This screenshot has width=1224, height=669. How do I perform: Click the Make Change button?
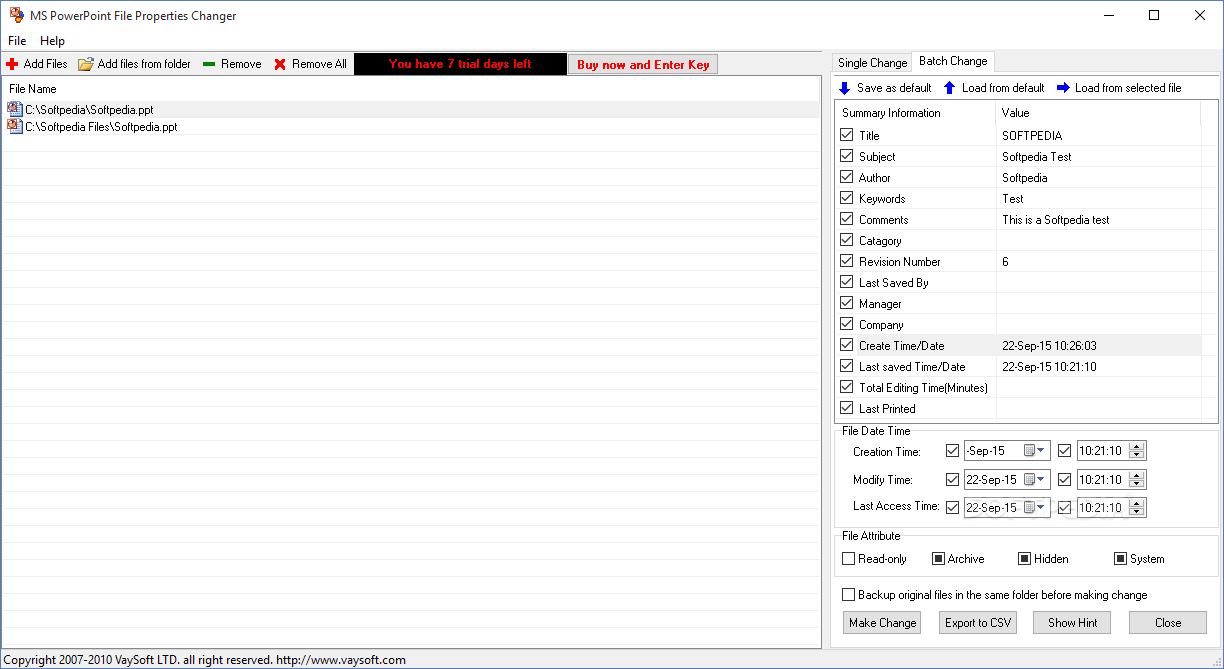click(x=882, y=622)
